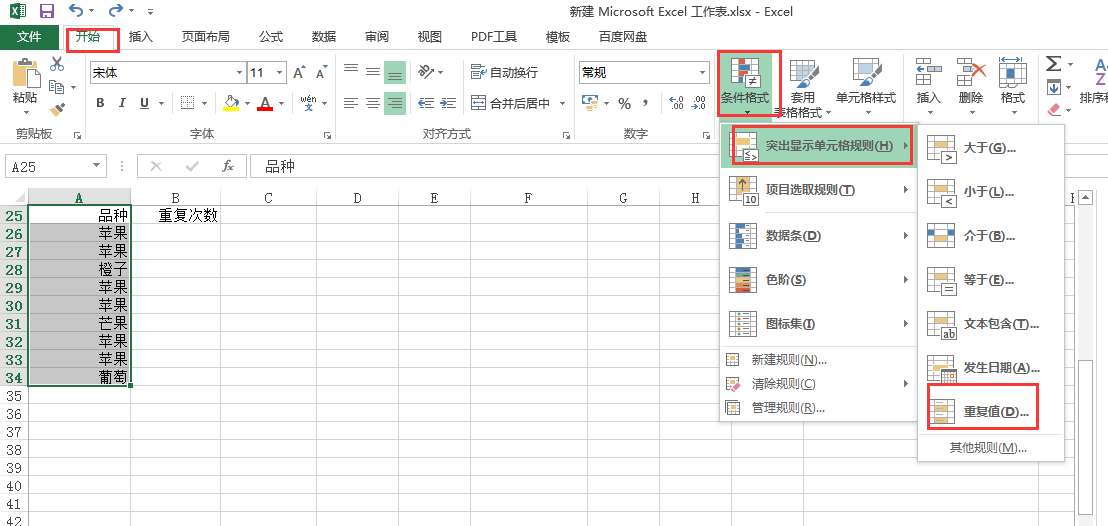Cut selection with scissors icon
This screenshot has width=1108, height=526.
tap(57, 64)
